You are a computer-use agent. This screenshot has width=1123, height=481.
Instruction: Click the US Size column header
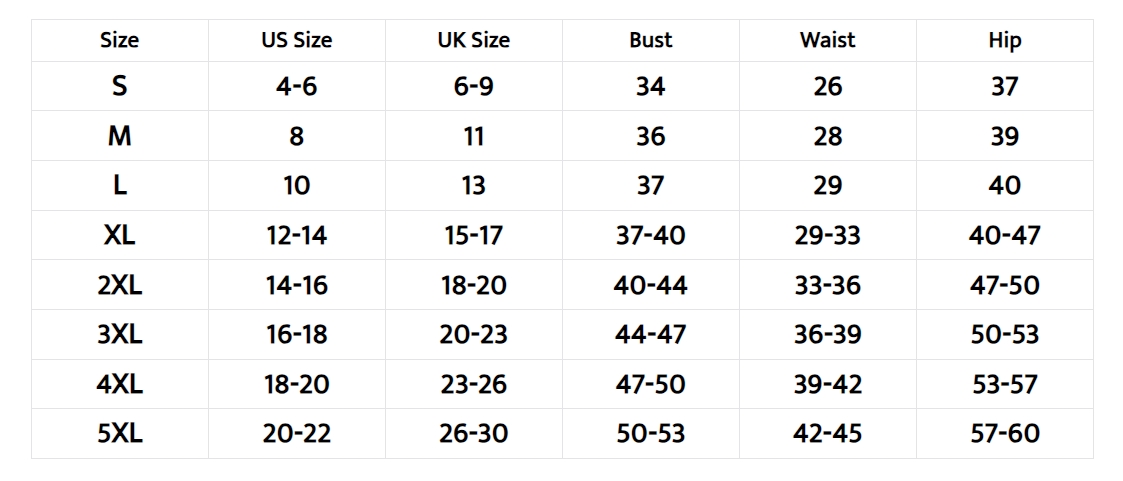[296, 41]
